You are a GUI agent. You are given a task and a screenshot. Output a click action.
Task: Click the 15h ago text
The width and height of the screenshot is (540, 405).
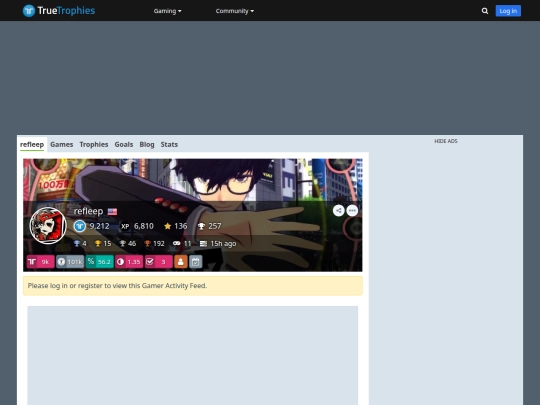pos(223,243)
